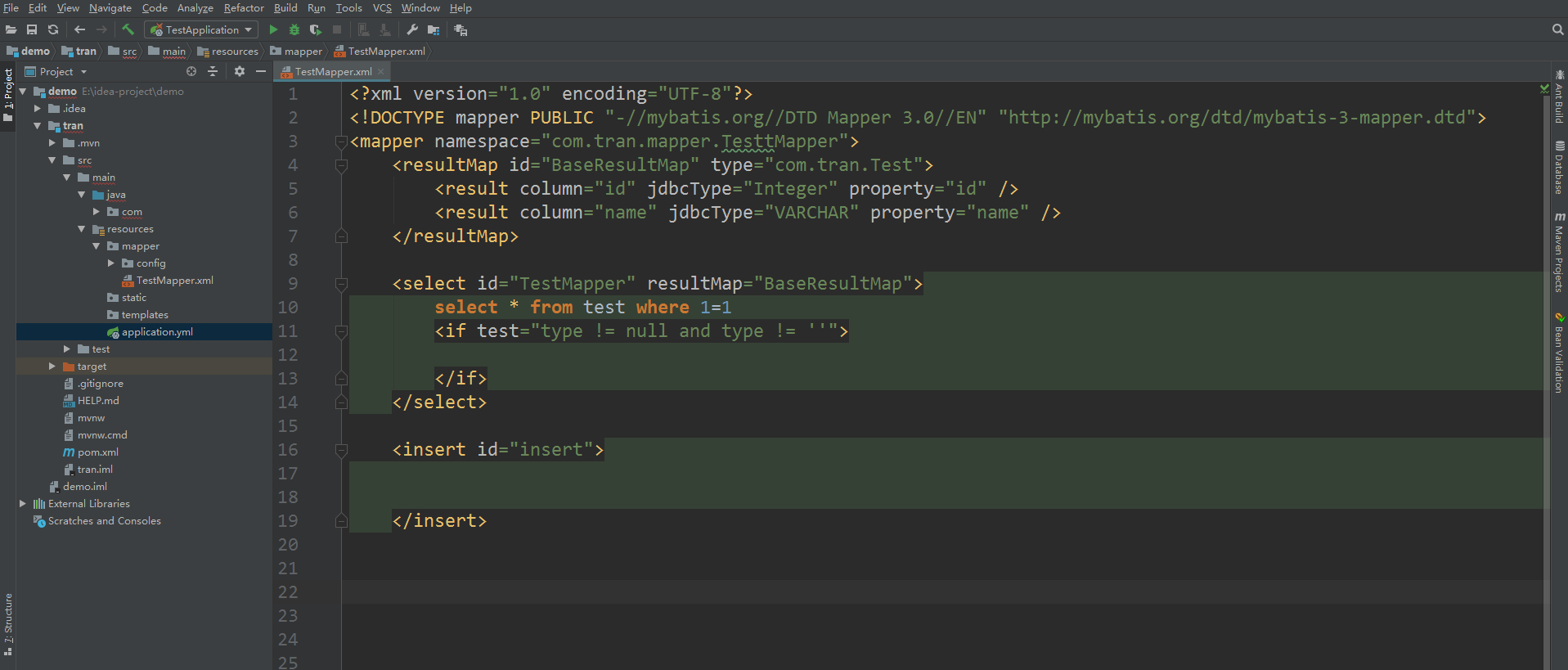Toggle the Bean Validation tool window
This screenshot has height=670, width=1568.
point(1559,353)
